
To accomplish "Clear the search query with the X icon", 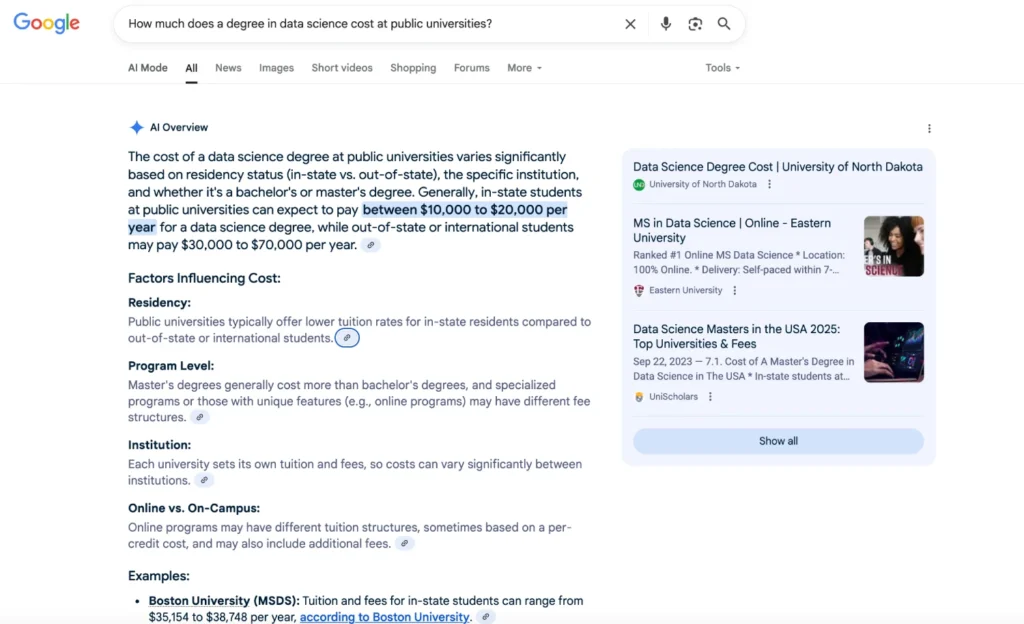I will point(630,24).
